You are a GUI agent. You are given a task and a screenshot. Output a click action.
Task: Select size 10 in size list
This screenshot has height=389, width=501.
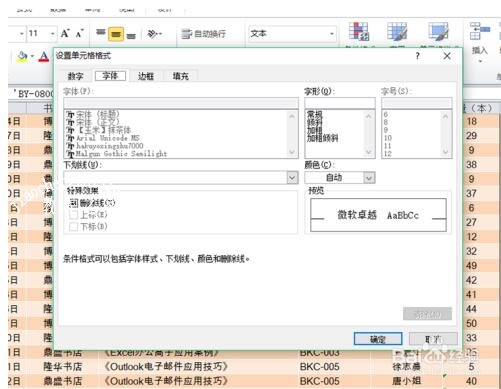pyautogui.click(x=388, y=138)
